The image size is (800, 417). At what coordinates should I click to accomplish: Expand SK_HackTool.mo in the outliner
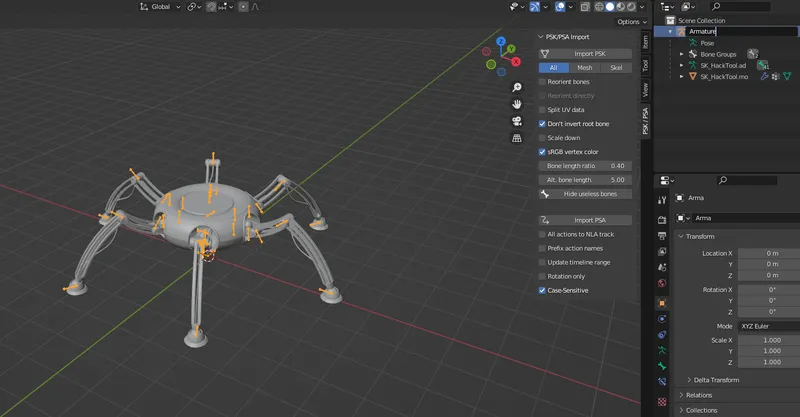682,77
